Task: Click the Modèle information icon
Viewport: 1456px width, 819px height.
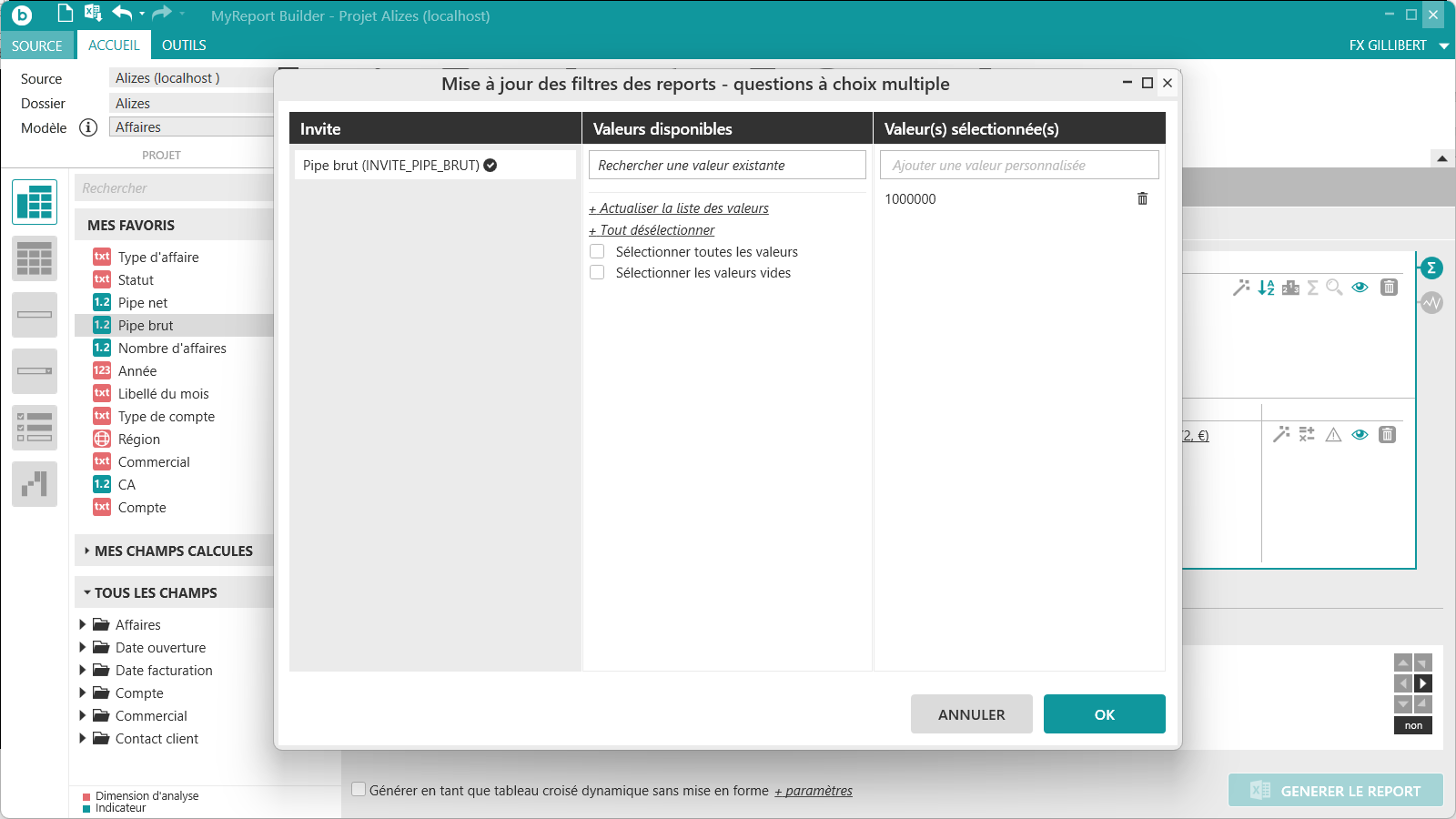Action: (88, 127)
